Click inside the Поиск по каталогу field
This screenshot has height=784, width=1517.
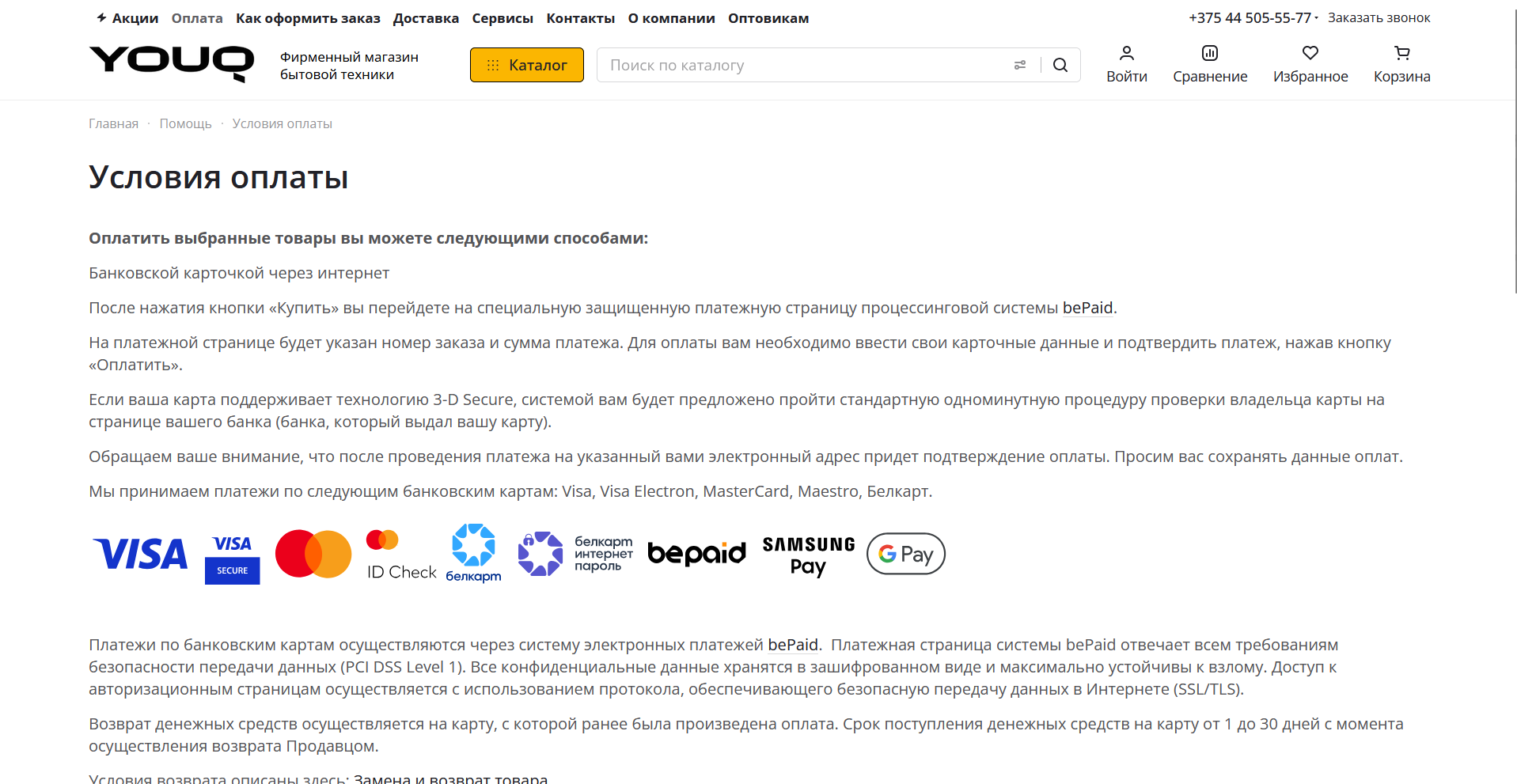(791, 65)
